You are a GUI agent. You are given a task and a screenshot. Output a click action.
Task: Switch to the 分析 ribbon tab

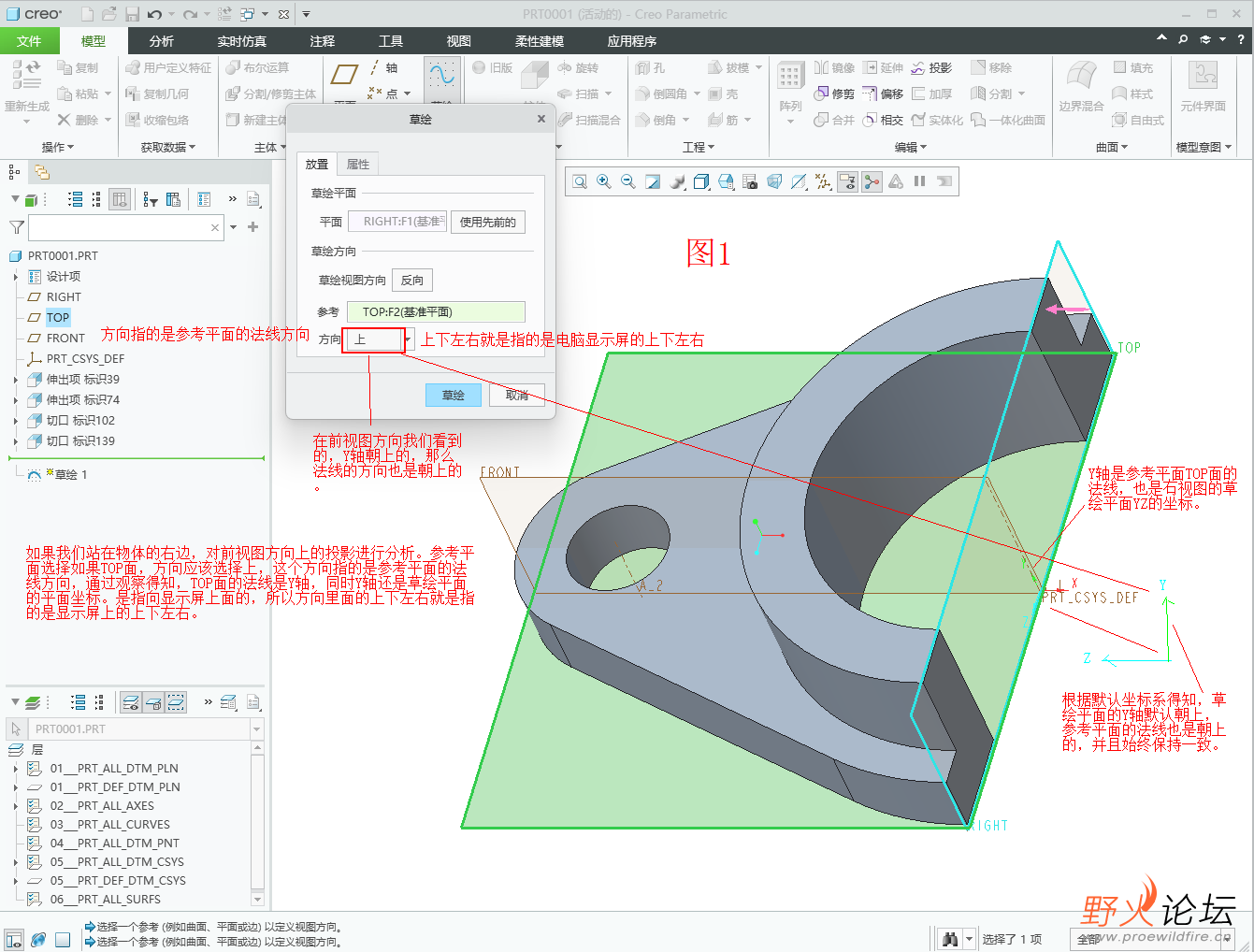pyautogui.click(x=162, y=41)
